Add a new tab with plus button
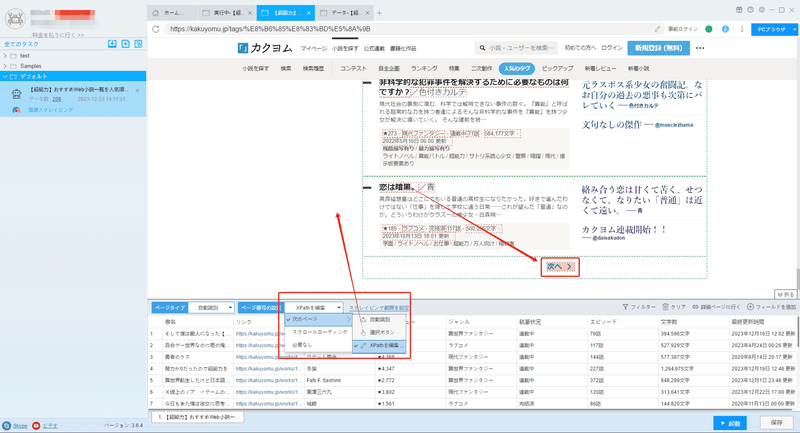The image size is (800, 433). tap(379, 13)
